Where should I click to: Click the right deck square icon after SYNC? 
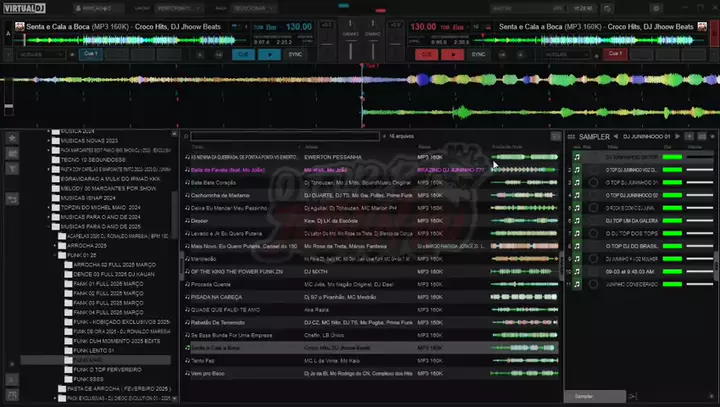pos(502,55)
